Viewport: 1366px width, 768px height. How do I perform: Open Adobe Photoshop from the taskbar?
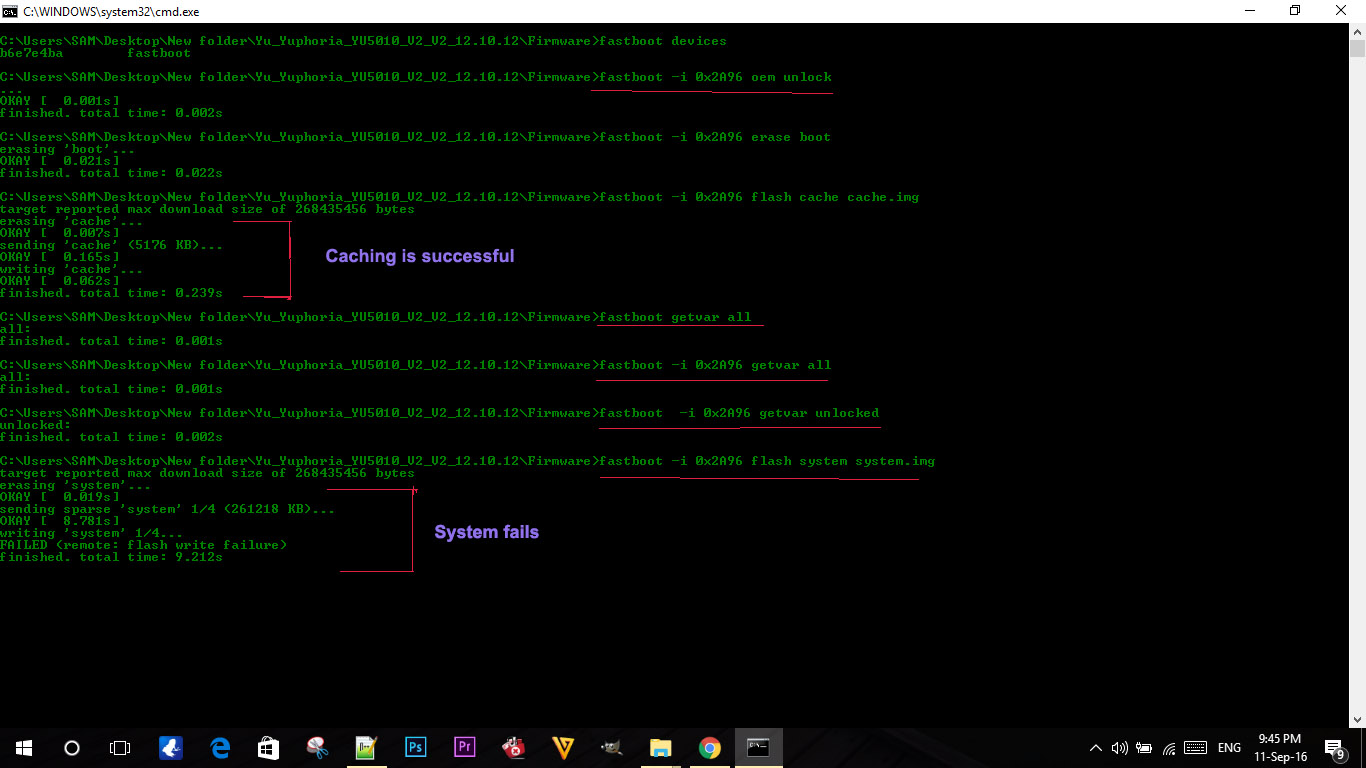pyautogui.click(x=415, y=747)
